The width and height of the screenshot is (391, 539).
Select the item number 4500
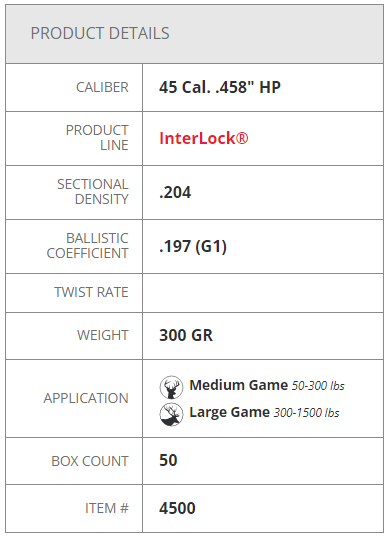coord(177,508)
